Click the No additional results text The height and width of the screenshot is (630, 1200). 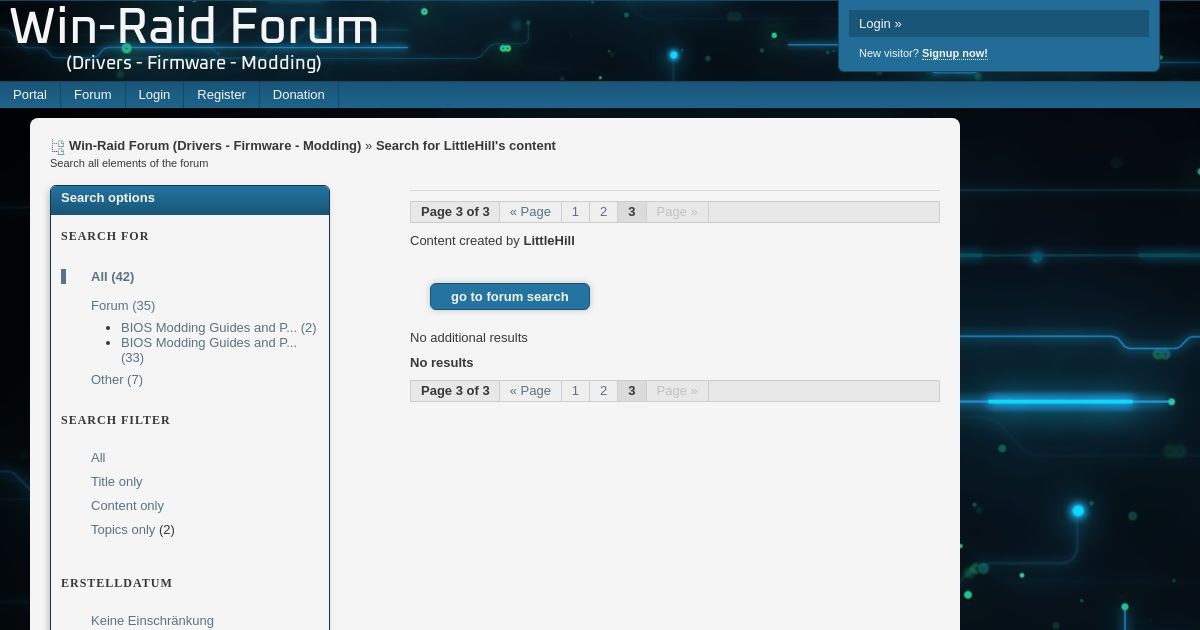(469, 337)
